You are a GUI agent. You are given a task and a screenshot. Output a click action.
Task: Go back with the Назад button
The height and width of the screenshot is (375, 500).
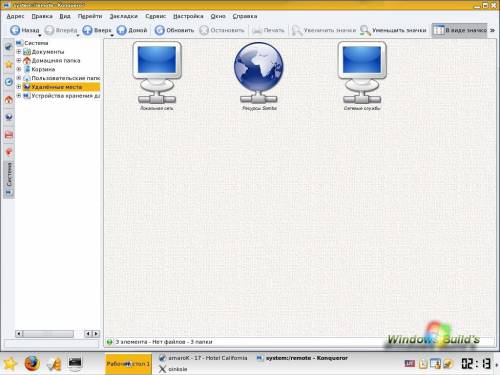tap(24, 30)
